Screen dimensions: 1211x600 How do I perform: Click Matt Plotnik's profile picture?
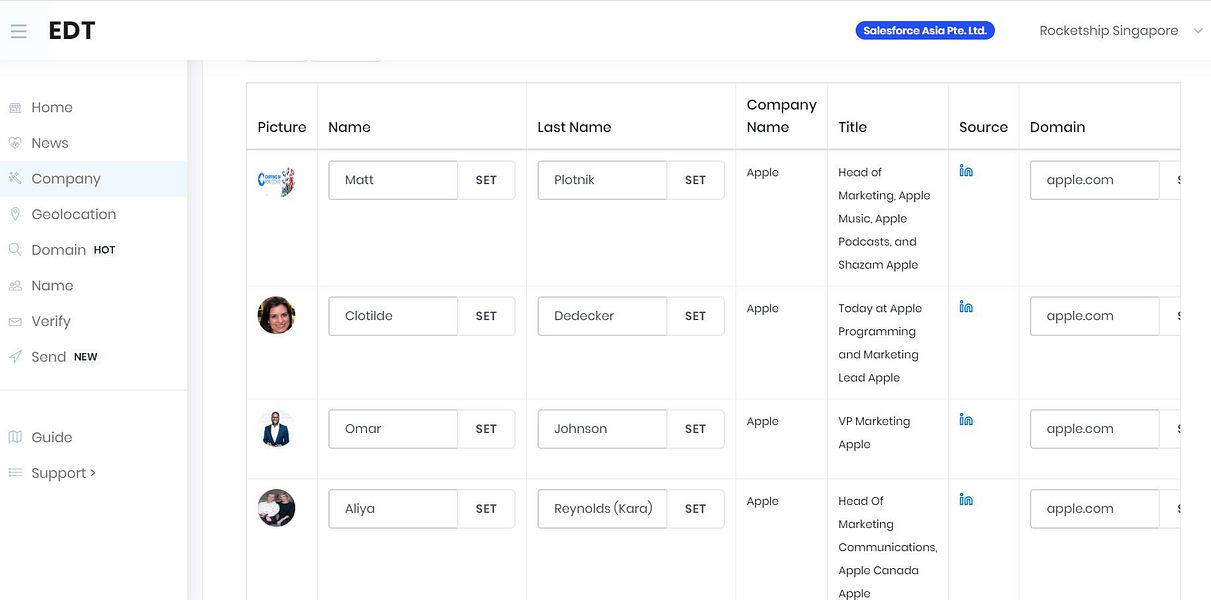276,182
